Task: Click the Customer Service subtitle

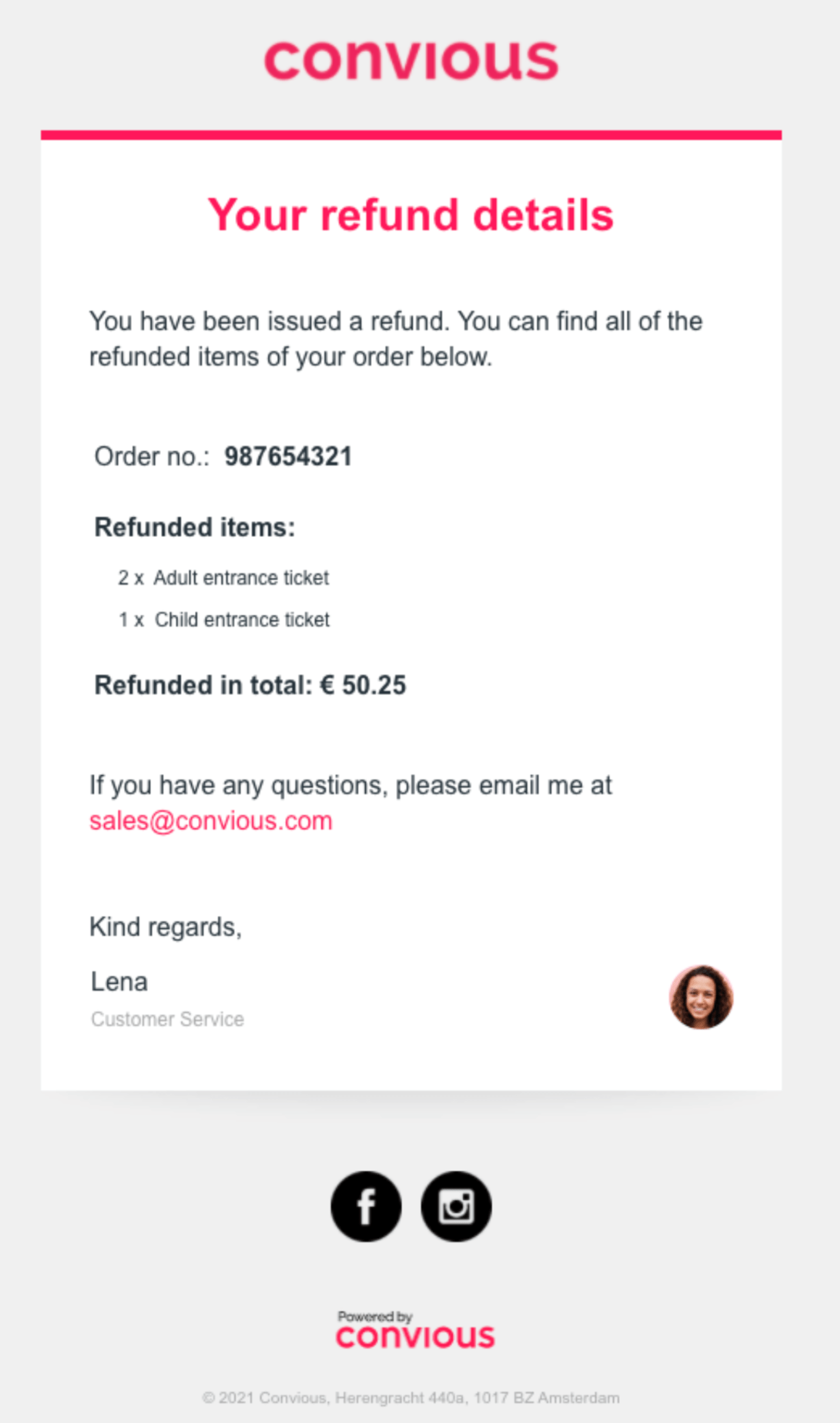Action: pos(167,1019)
